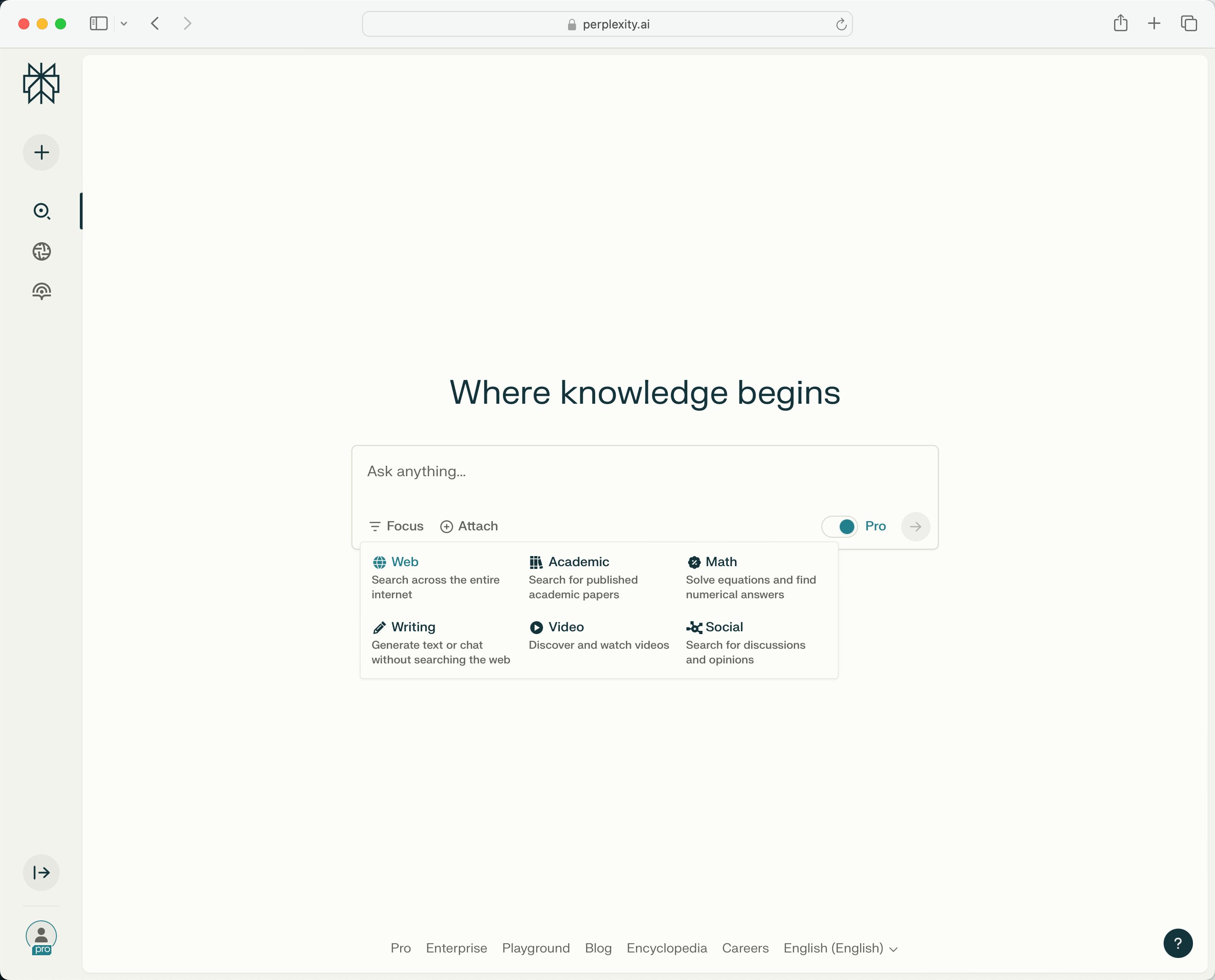Select the Writing focus option
Image resolution: width=1215 pixels, height=980 pixels.
(x=441, y=643)
